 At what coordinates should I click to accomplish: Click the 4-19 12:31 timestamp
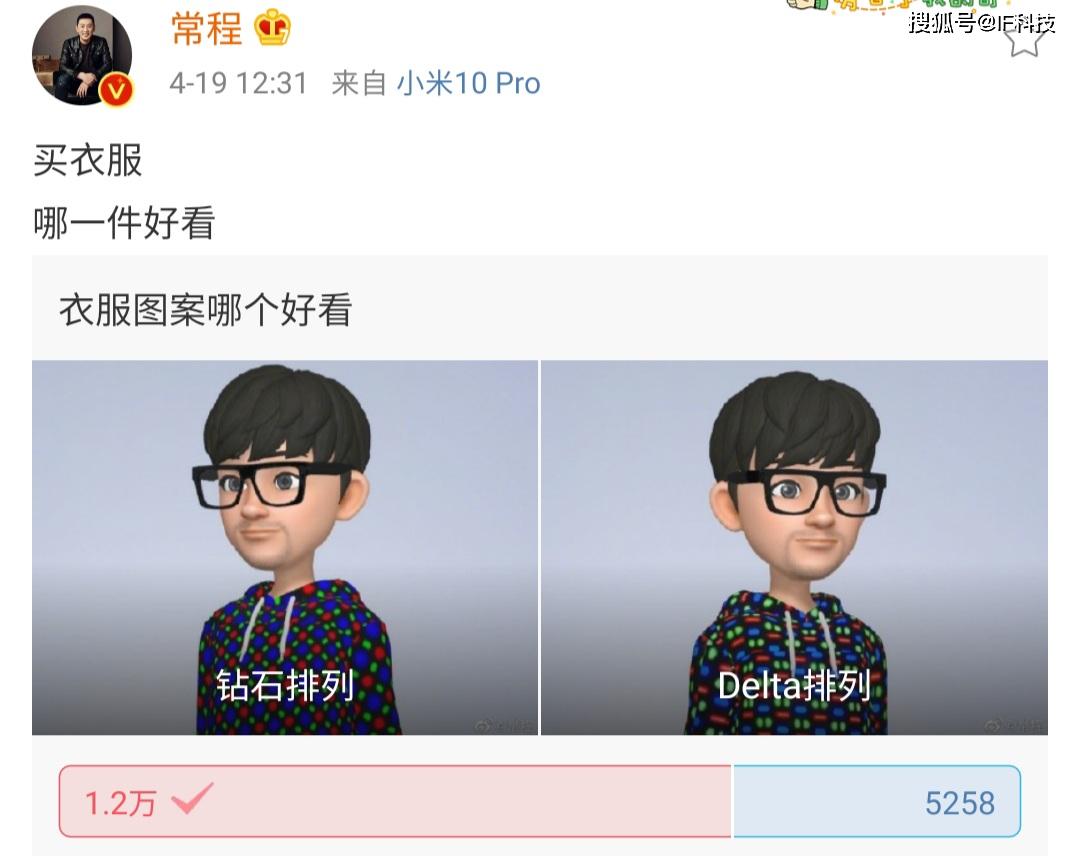point(238,83)
